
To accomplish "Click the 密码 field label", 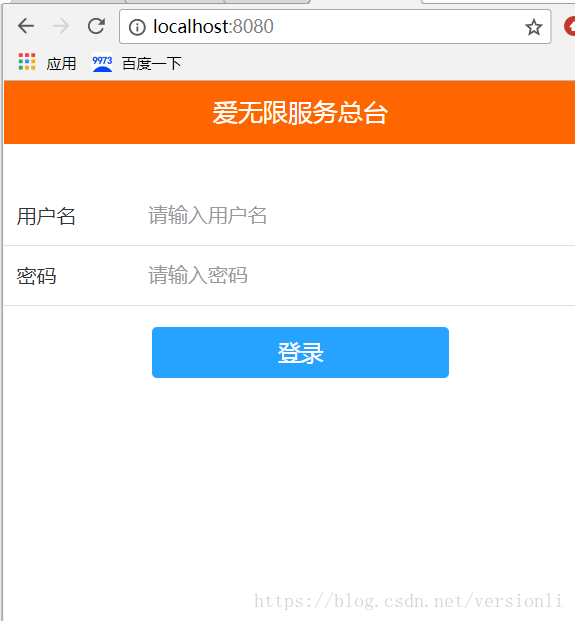I will [36, 276].
